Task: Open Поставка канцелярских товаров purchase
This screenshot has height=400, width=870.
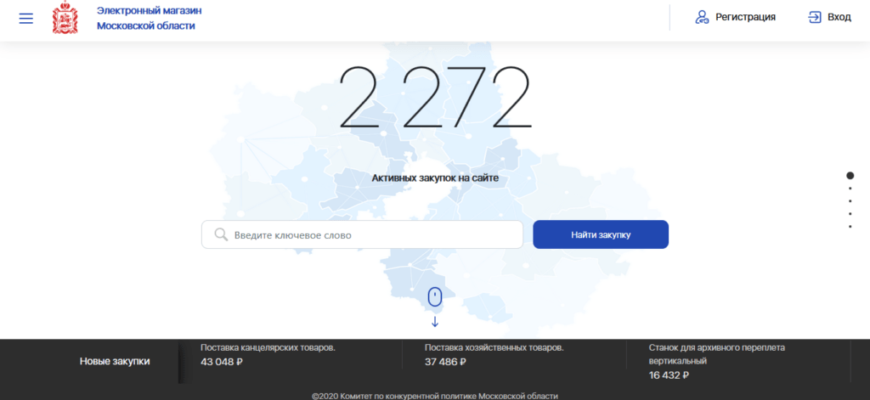Action: pos(267,348)
